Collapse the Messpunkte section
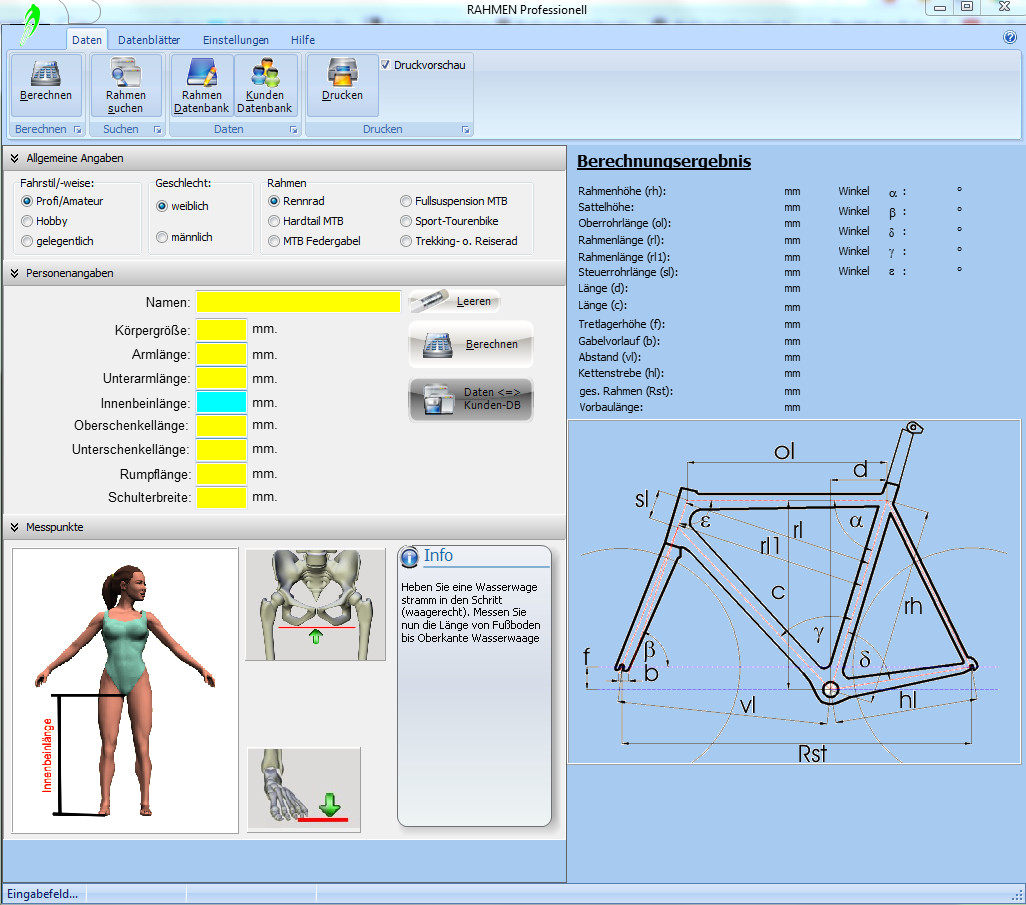 (x=15, y=527)
